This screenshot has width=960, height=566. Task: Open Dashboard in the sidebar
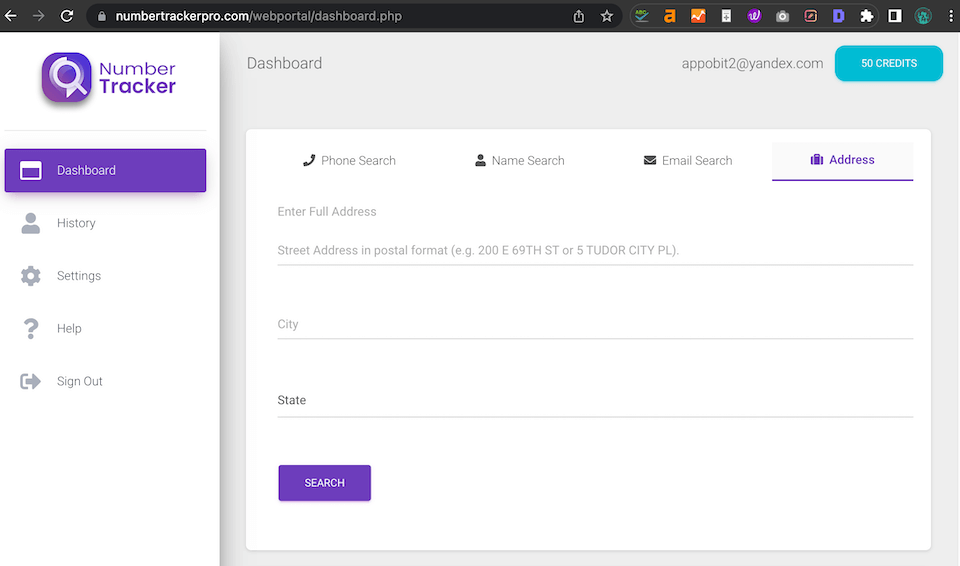[105, 170]
